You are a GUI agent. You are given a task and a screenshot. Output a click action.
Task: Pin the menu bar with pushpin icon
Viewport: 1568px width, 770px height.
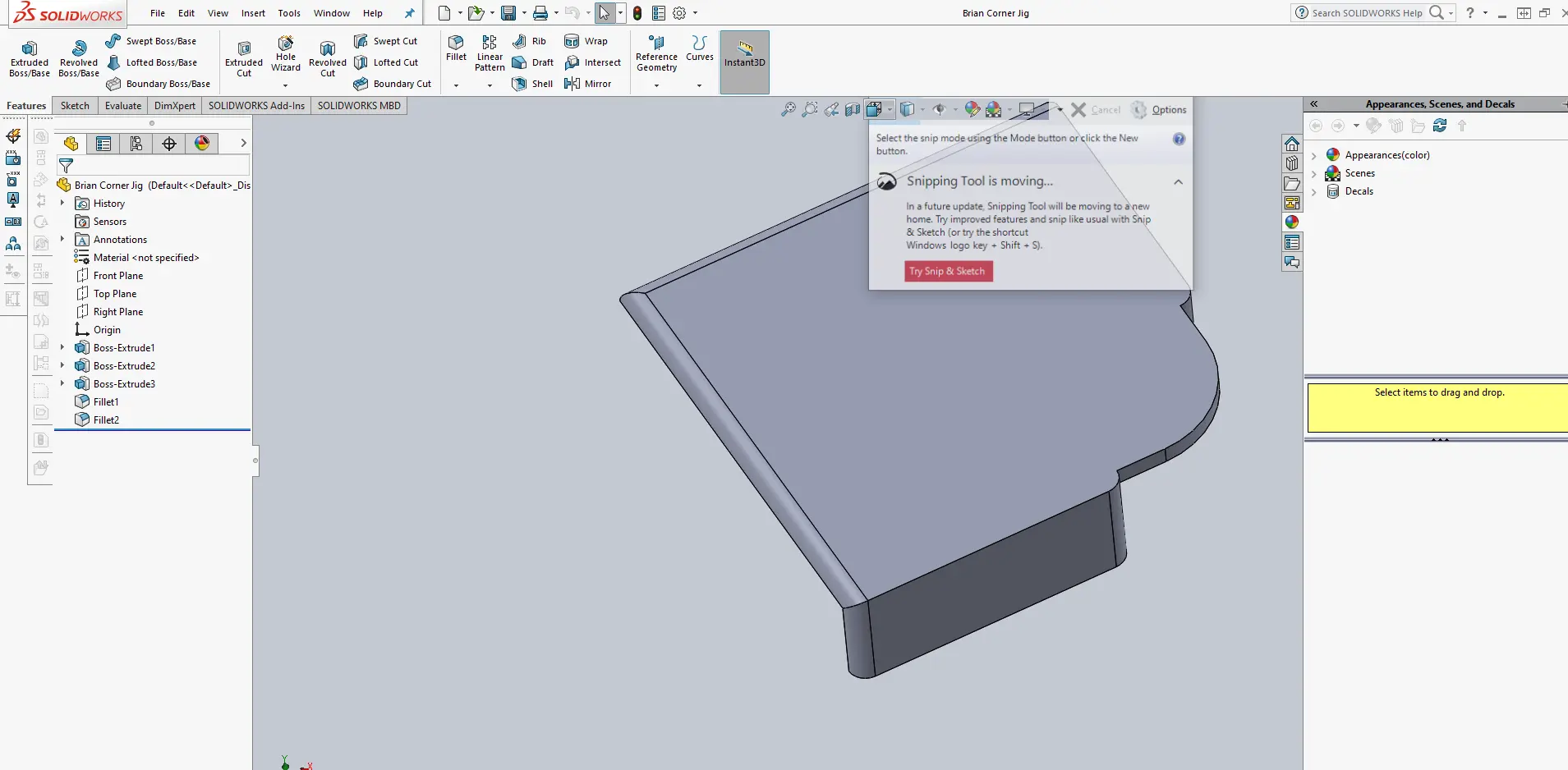pos(410,13)
